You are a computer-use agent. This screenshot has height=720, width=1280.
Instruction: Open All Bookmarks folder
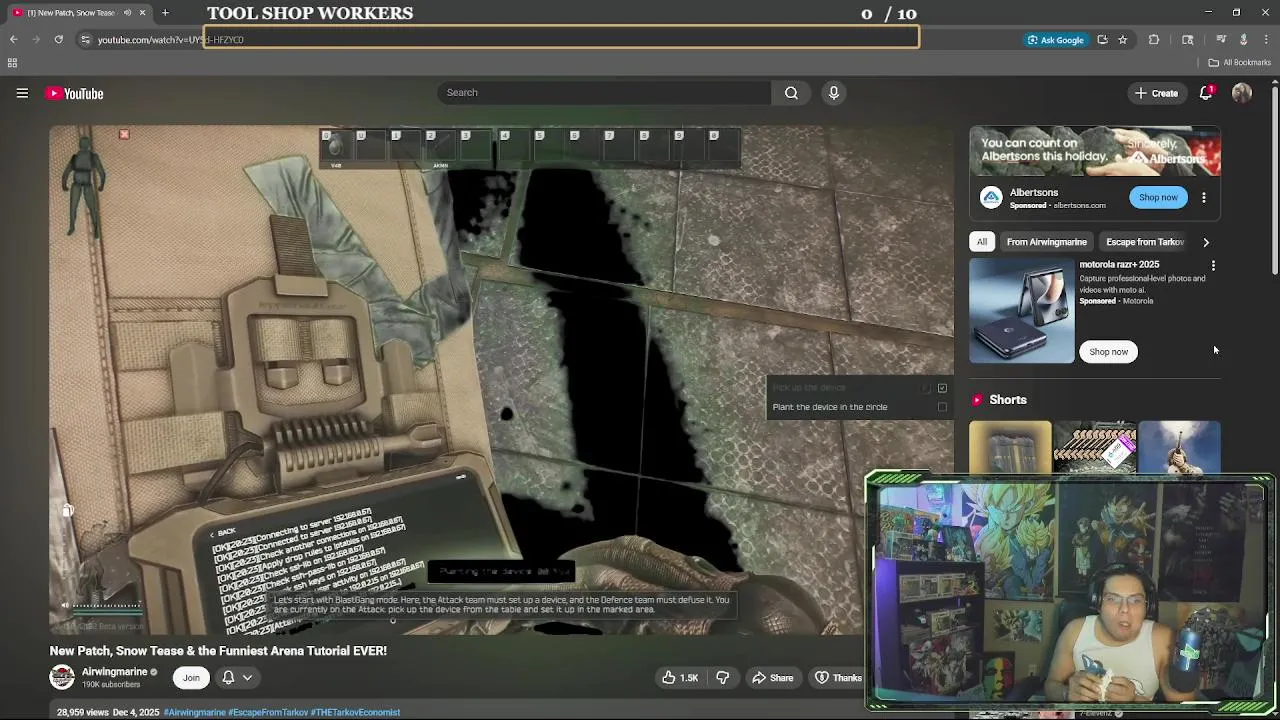1240,63
